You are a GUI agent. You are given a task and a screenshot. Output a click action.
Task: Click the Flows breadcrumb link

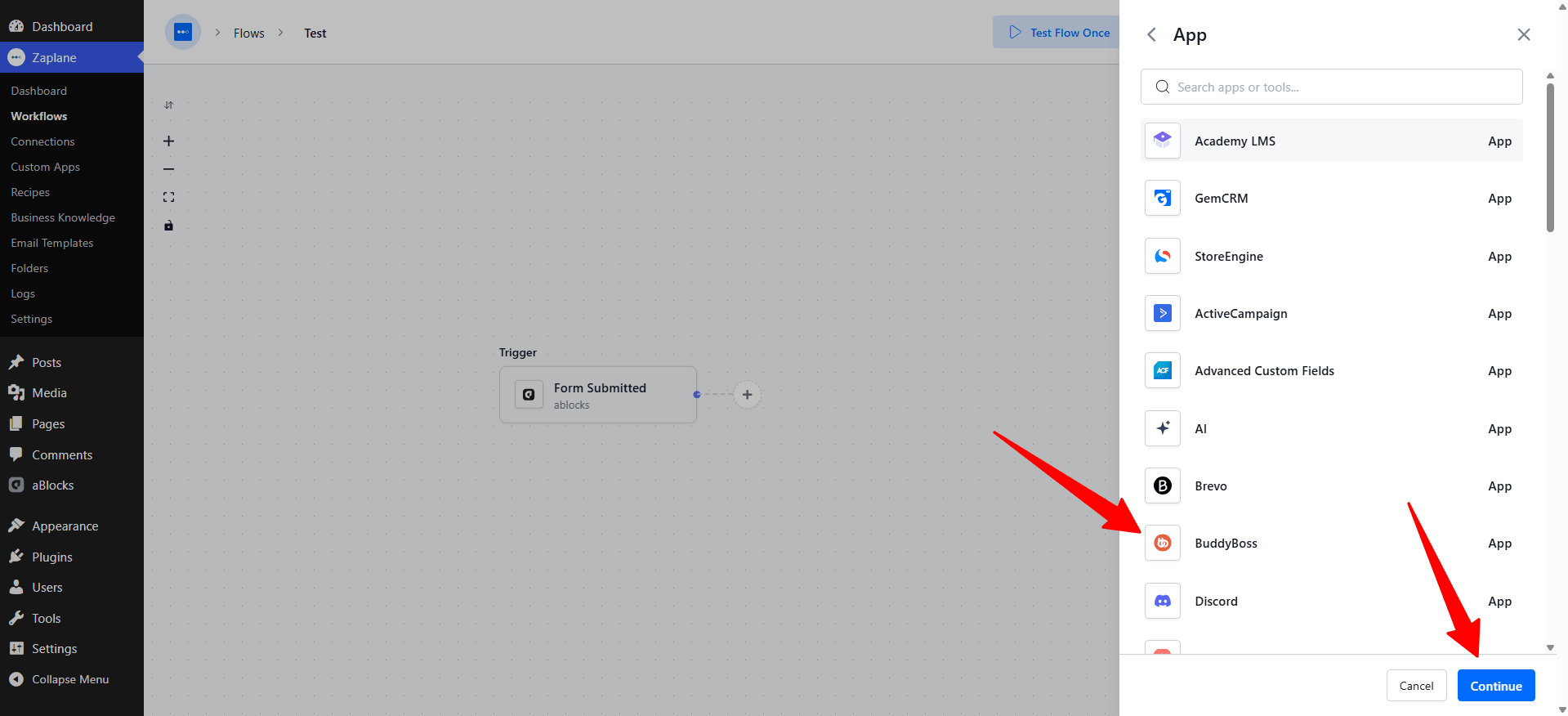tap(249, 33)
